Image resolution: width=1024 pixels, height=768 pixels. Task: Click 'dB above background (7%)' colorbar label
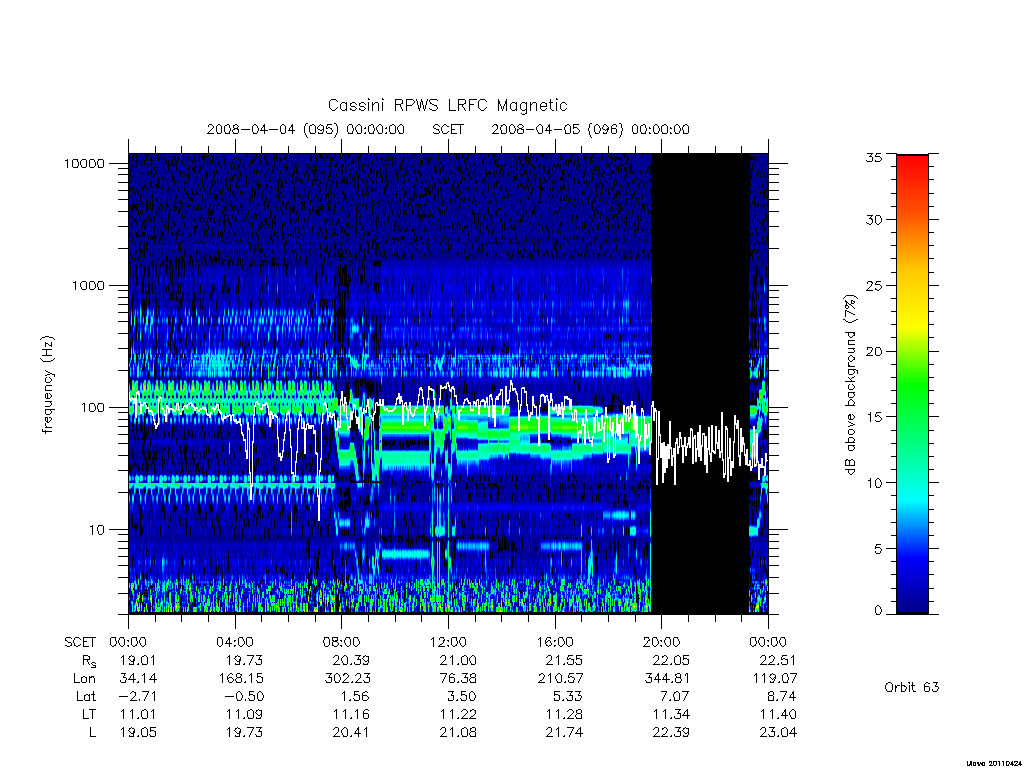850,385
